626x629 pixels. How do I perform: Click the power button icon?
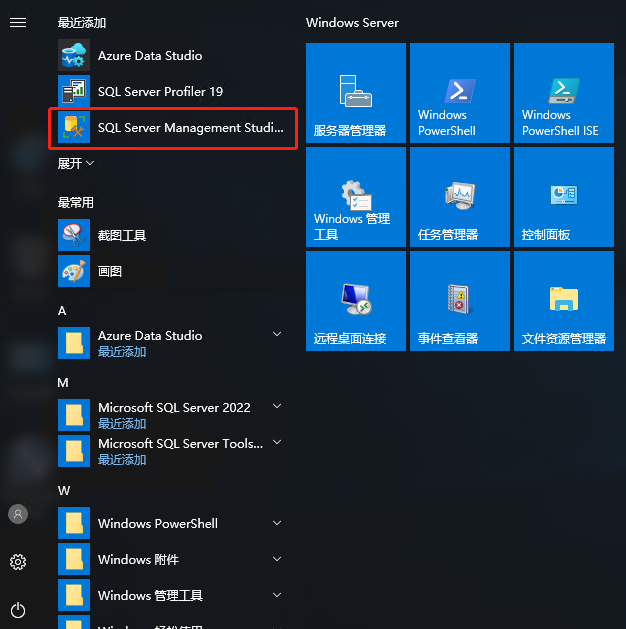point(18,610)
